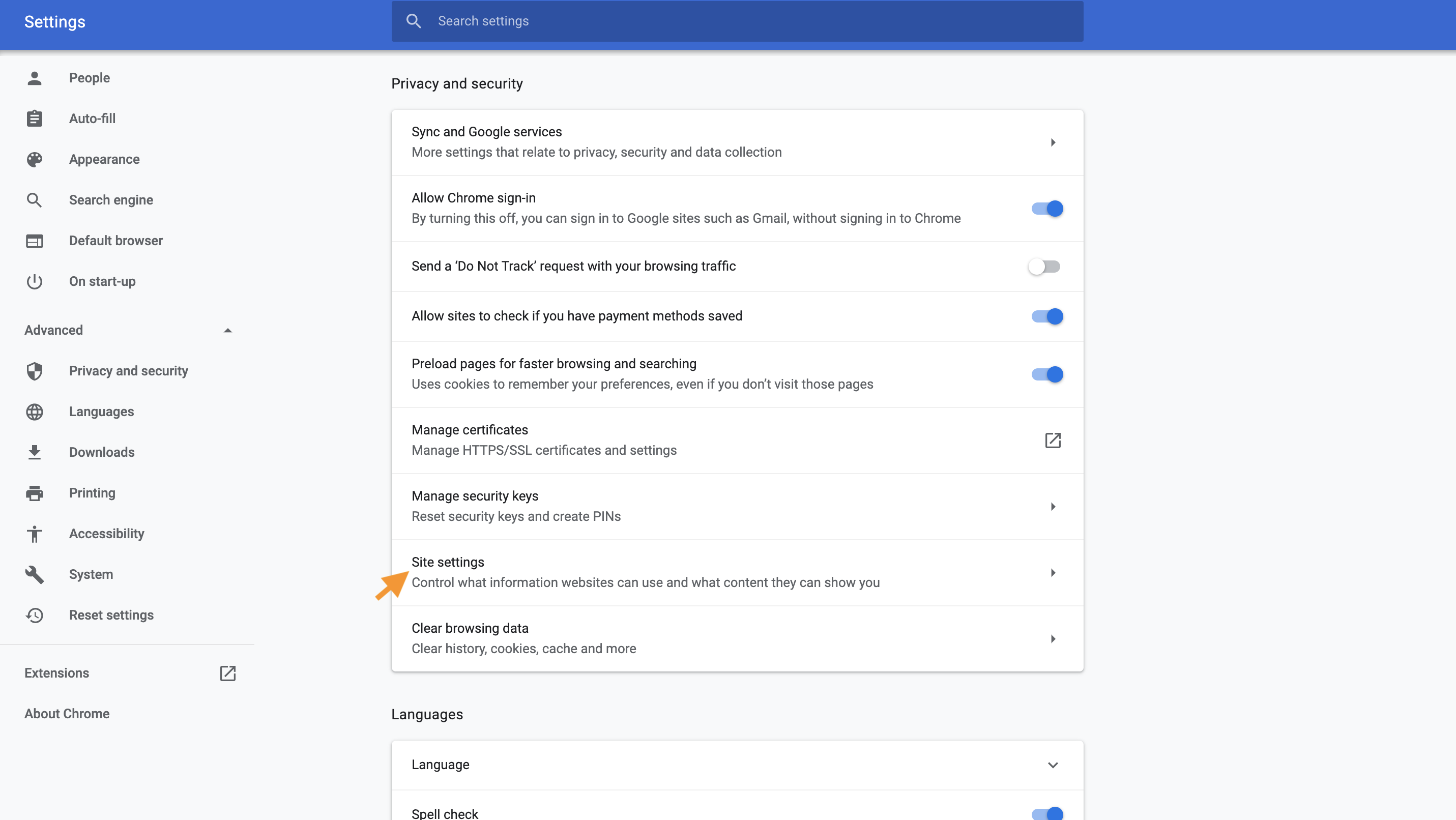Open Manage security keys row
This screenshot has height=820, width=1456.
tap(737, 506)
